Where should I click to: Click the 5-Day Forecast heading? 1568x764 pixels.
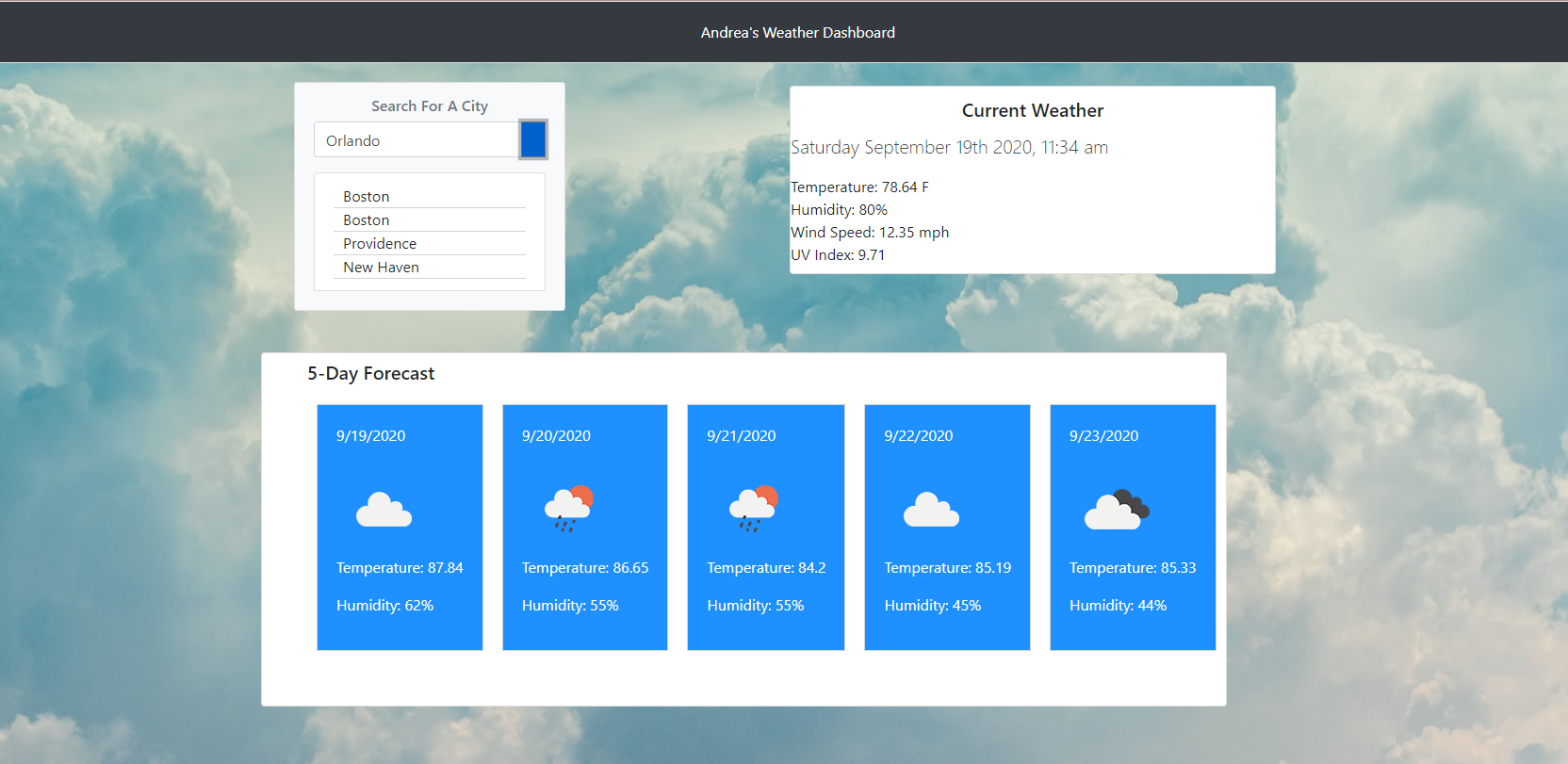tap(370, 373)
